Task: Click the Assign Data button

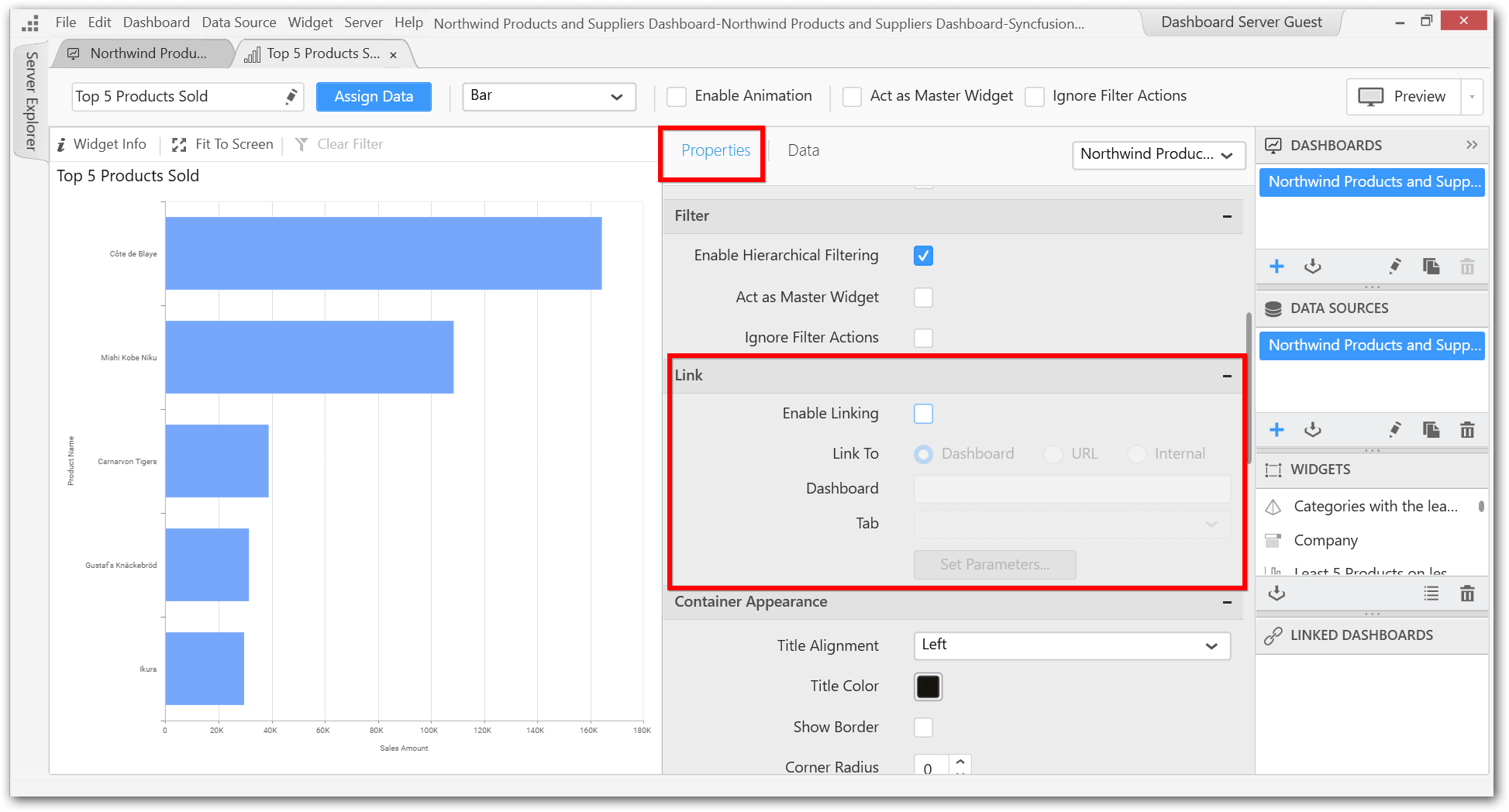Action: click(374, 97)
